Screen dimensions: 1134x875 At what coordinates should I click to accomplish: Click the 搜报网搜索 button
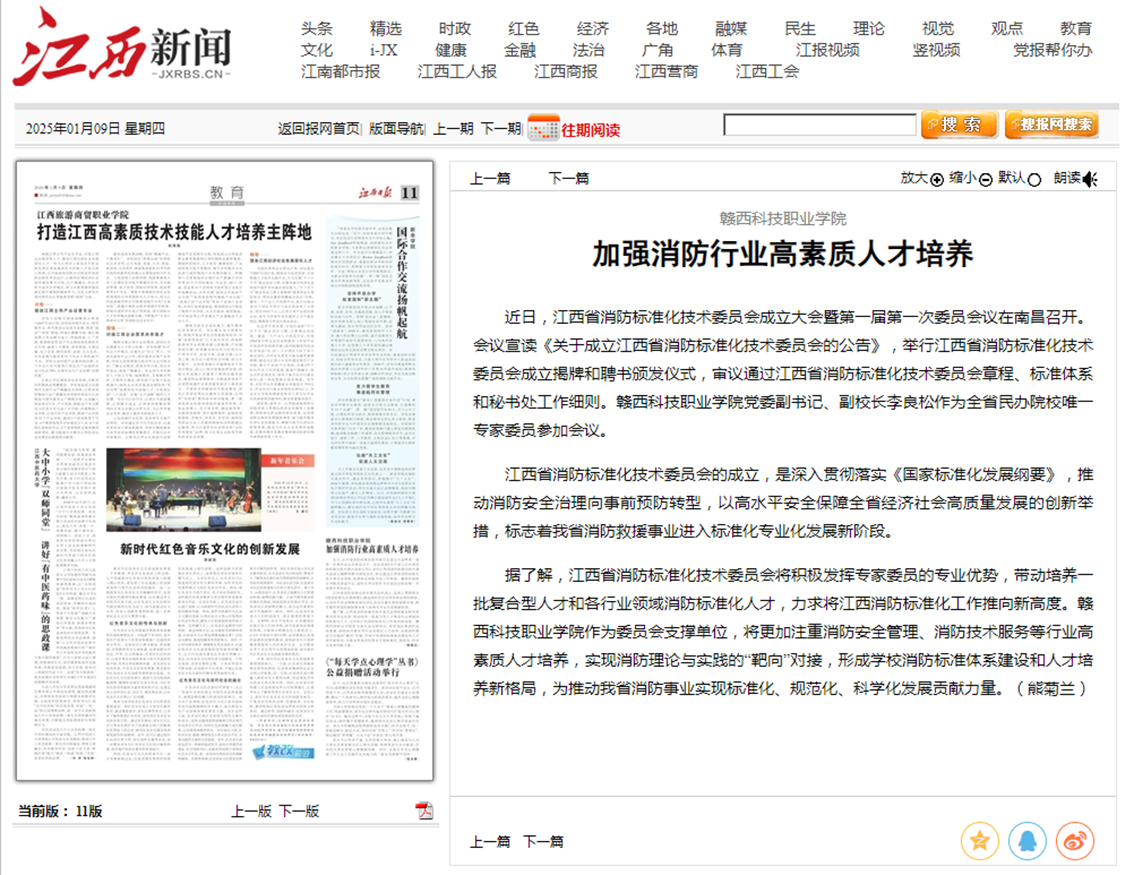[x=1051, y=124]
